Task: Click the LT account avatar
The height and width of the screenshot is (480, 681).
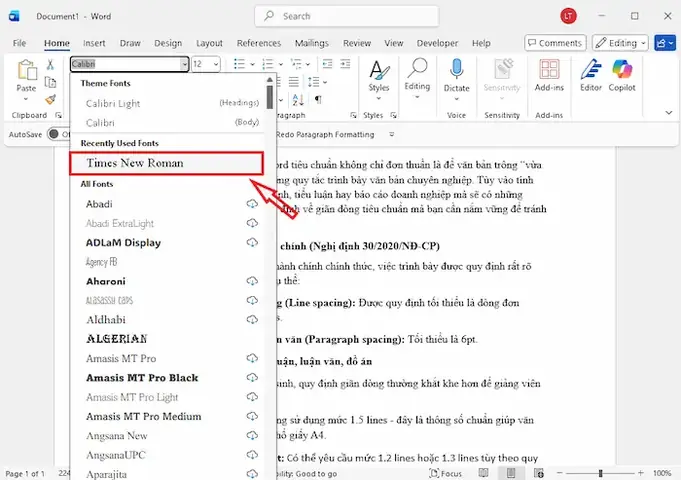Action: (x=568, y=17)
